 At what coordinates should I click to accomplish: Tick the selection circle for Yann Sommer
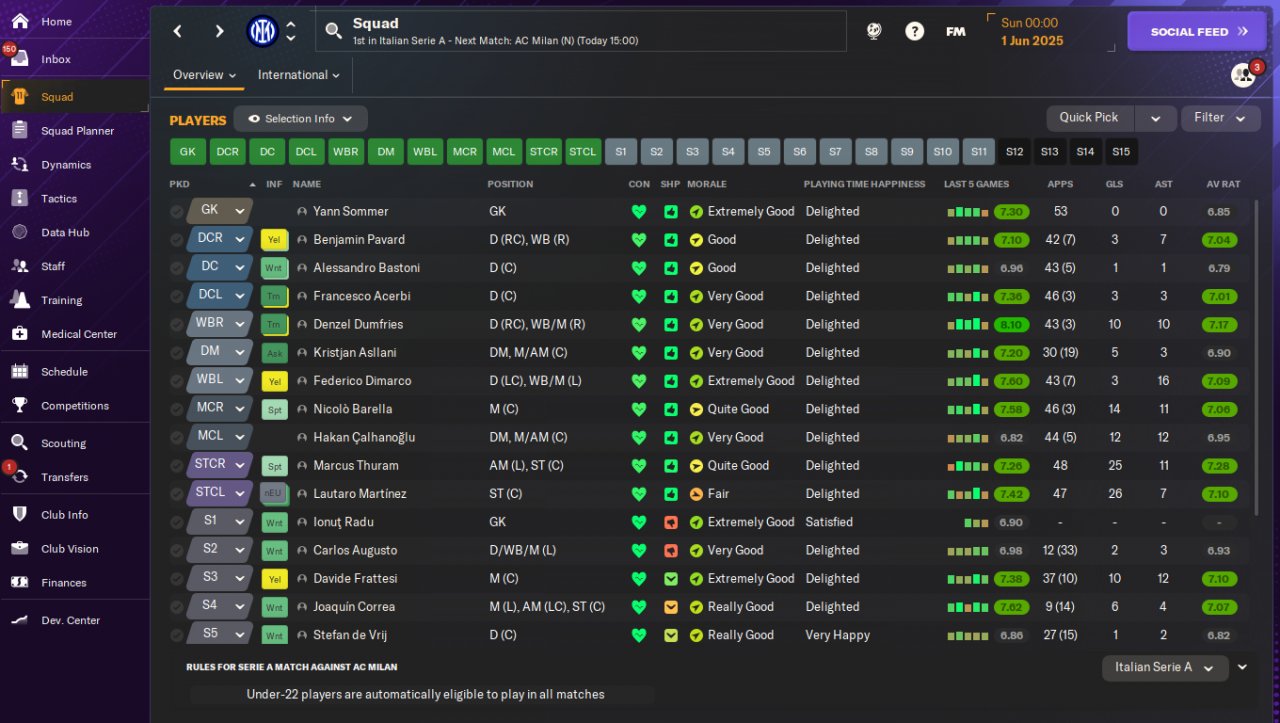click(x=177, y=212)
